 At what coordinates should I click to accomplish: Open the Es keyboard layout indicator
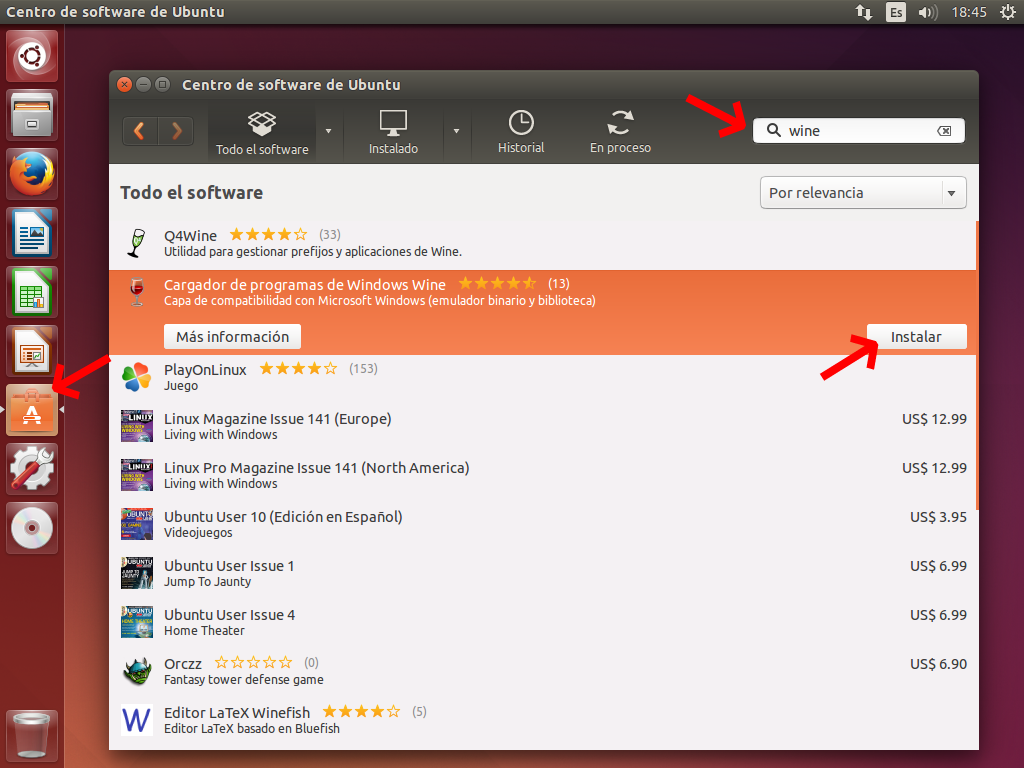tap(896, 12)
